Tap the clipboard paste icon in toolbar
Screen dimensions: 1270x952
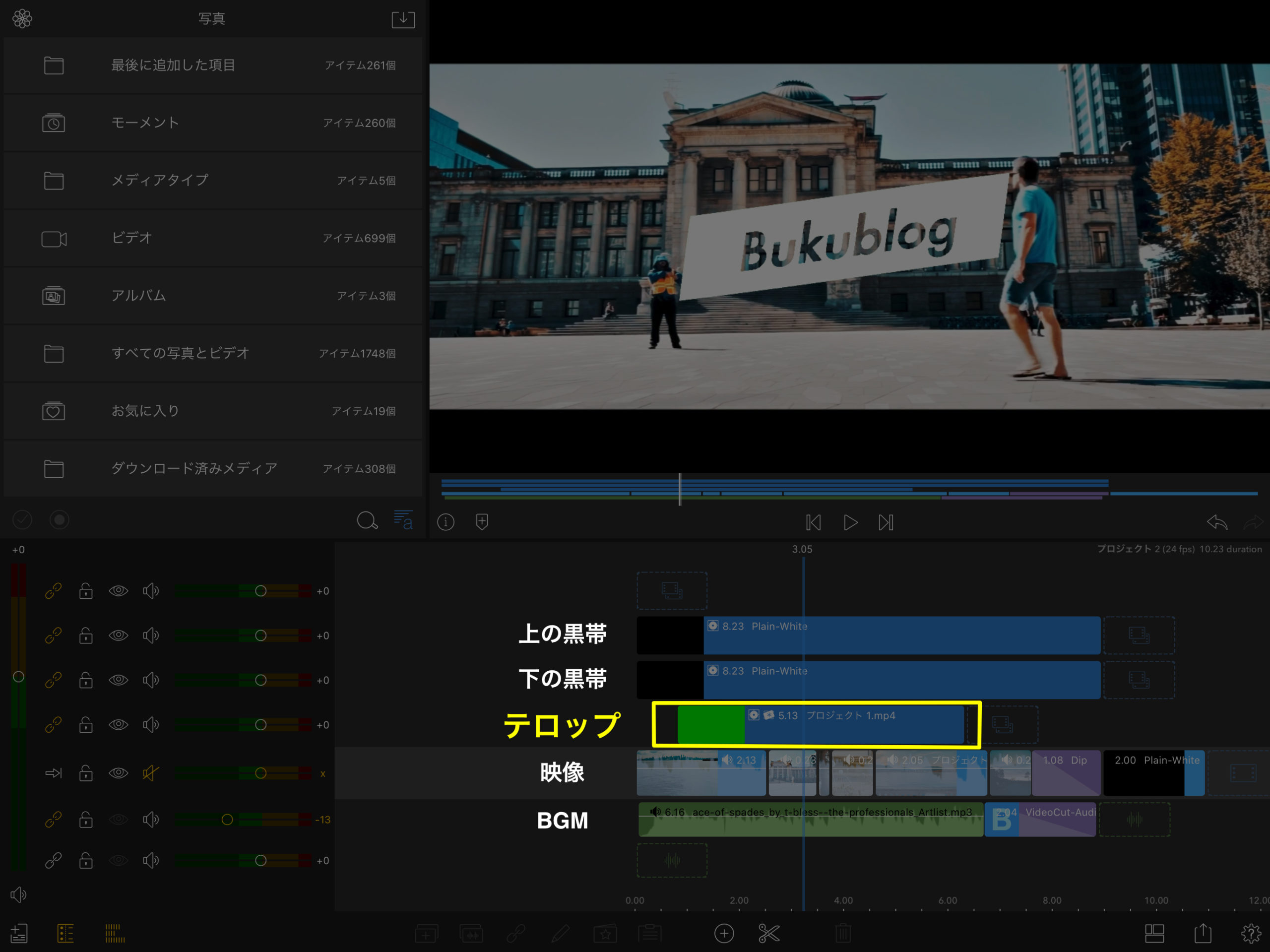(x=649, y=934)
